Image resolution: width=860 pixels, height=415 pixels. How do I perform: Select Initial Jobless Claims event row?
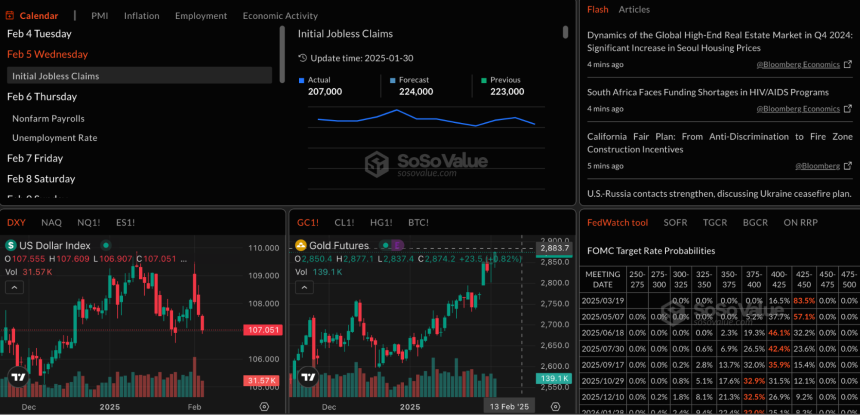pyautogui.click(x=139, y=76)
